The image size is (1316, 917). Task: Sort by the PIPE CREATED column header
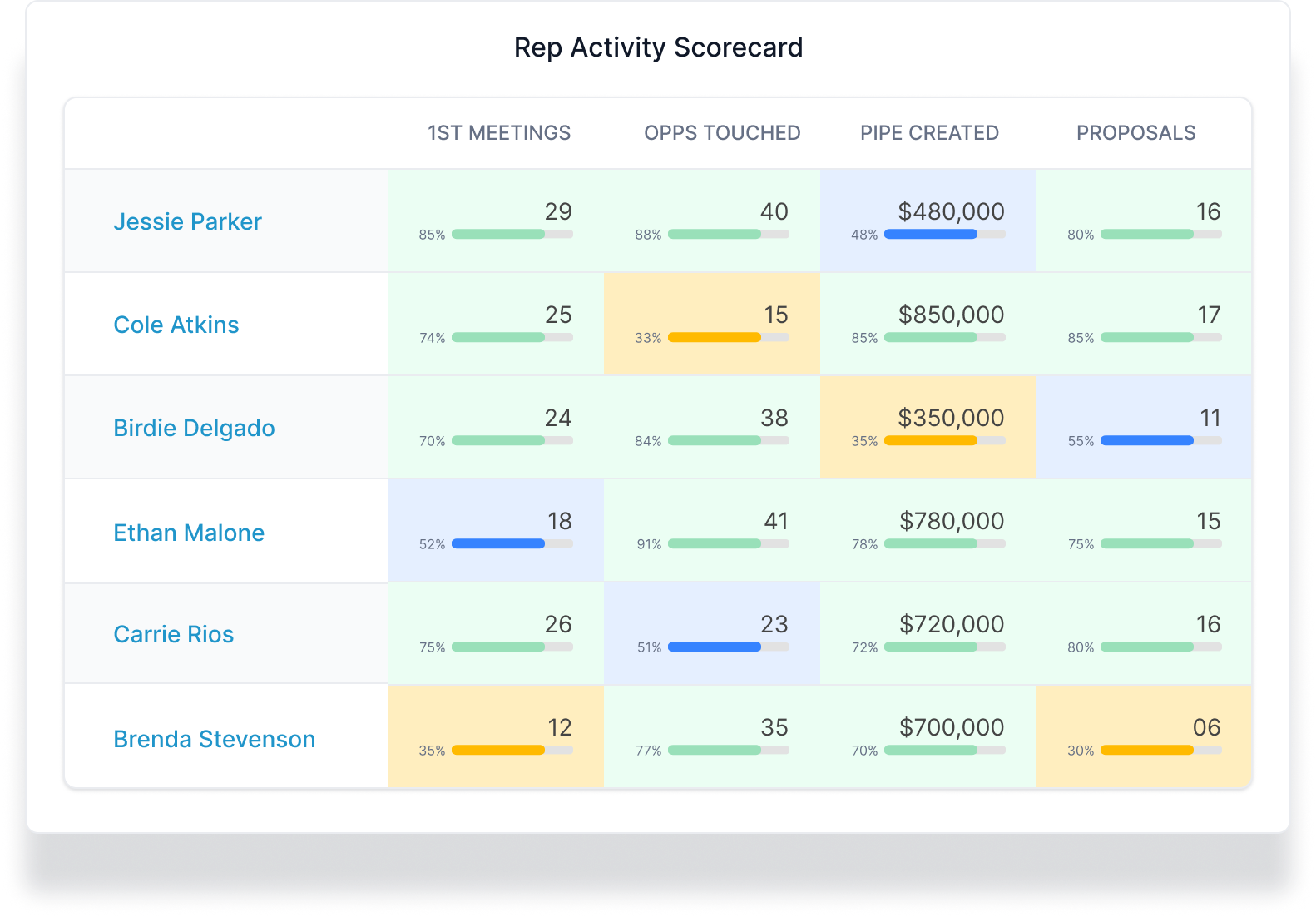pos(929,133)
